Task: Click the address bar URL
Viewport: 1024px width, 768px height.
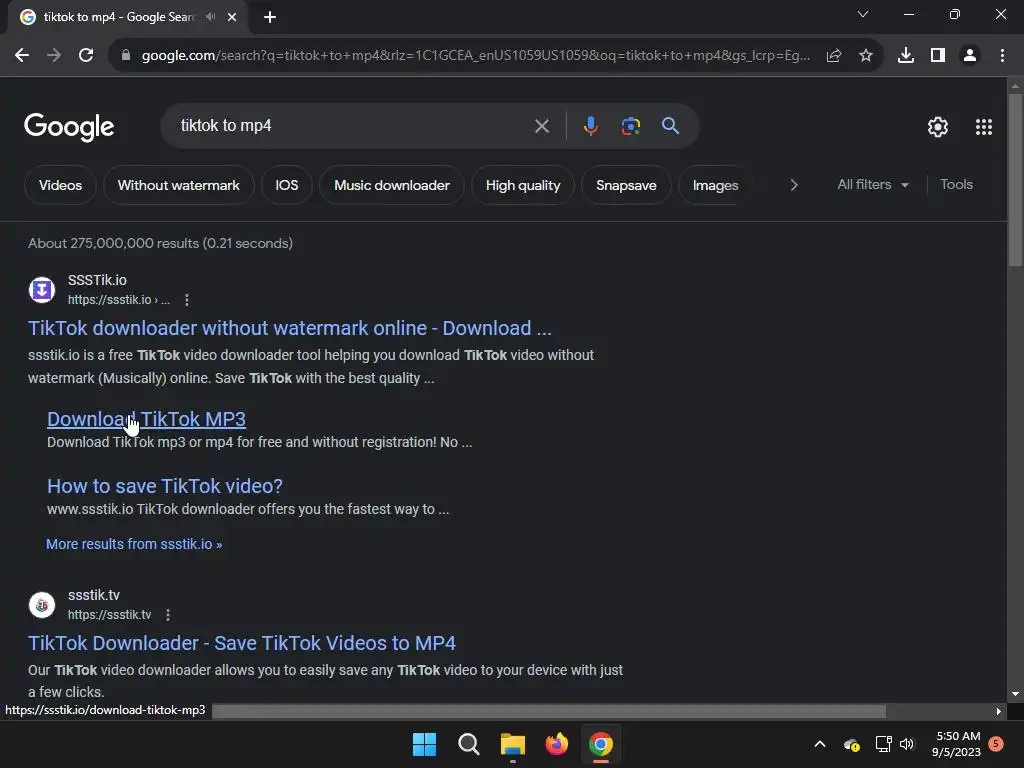Action: (x=475, y=56)
